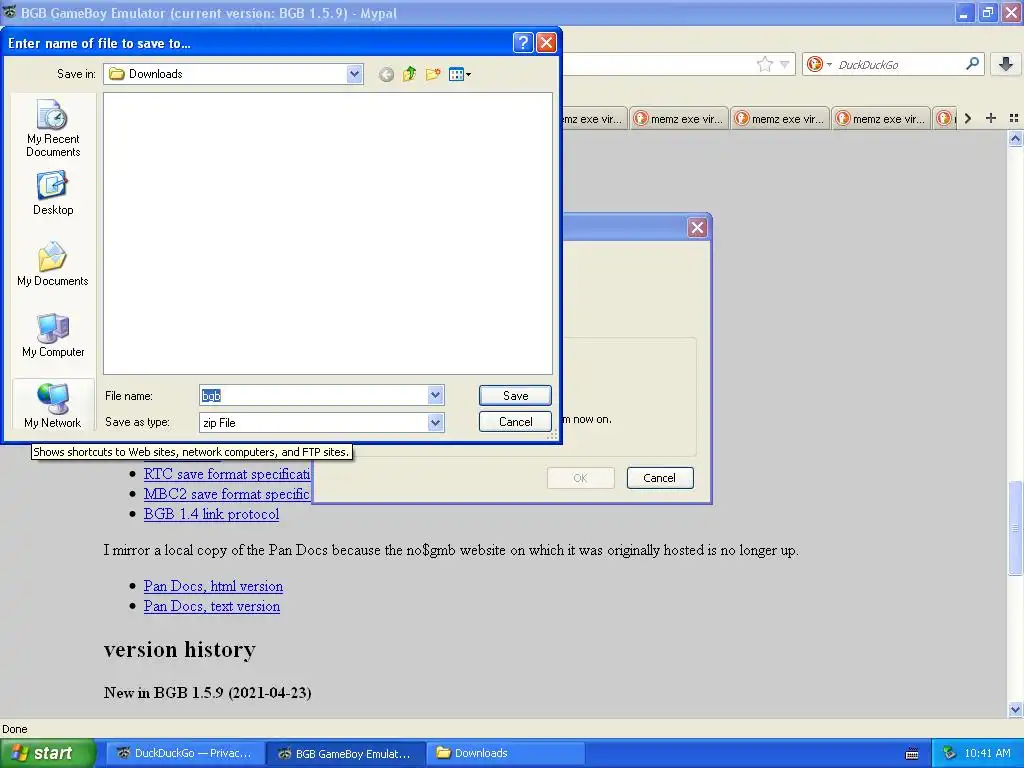
Task: Switch to third memz exe vir tab
Action: pyautogui.click(x=780, y=119)
